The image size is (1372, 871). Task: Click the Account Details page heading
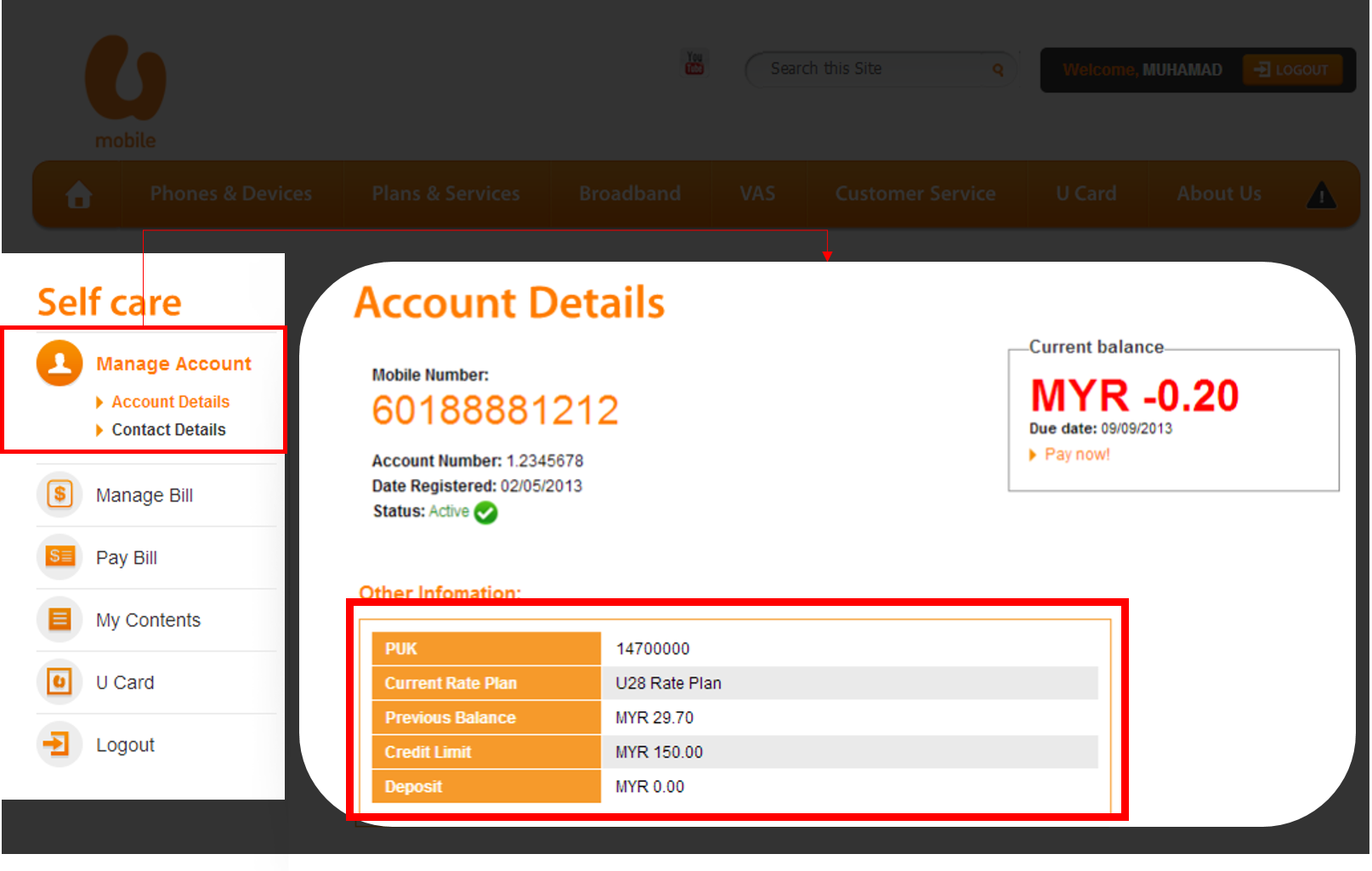(x=509, y=303)
